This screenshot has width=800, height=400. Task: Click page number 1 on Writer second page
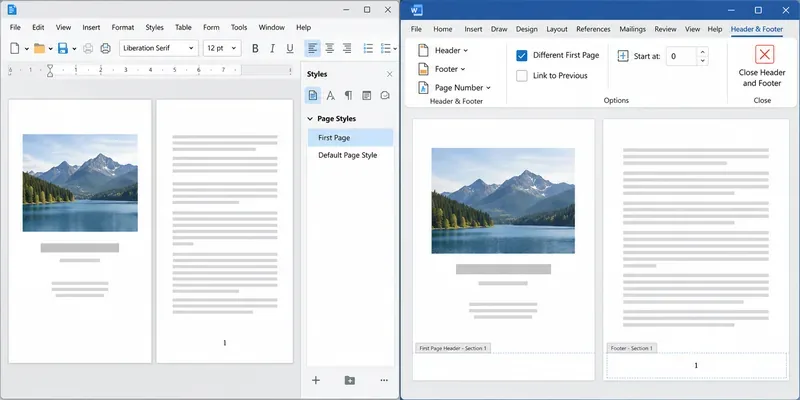[x=224, y=343]
